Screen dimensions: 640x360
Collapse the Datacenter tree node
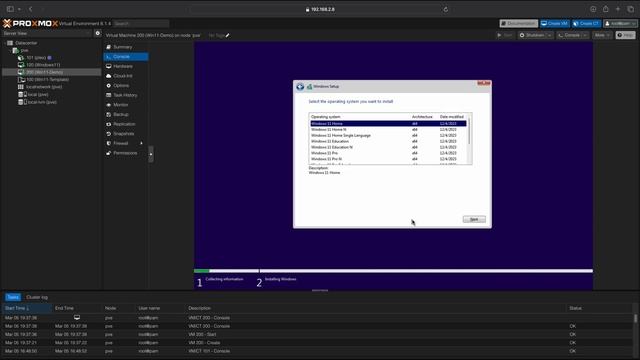(x=5, y=43)
